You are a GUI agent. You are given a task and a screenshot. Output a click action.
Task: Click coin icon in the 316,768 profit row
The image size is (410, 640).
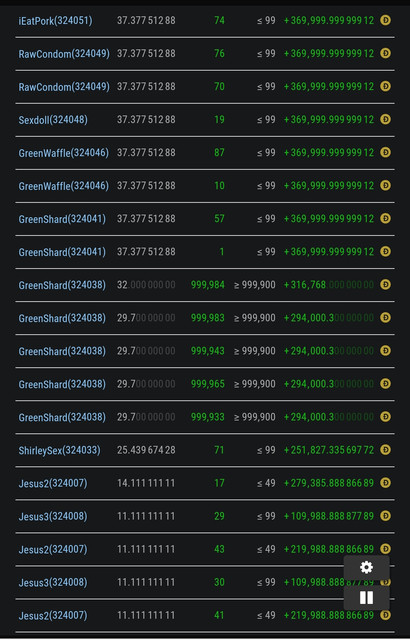click(x=385, y=284)
